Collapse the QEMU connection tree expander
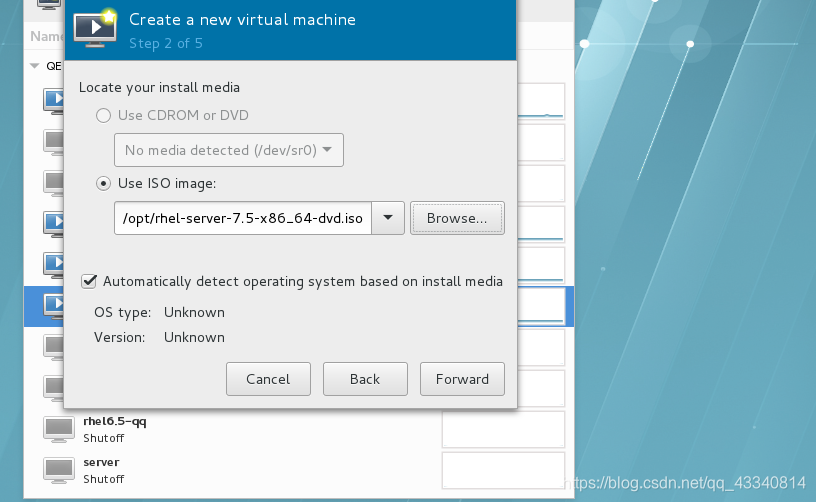The width and height of the screenshot is (816, 502). click(35, 66)
